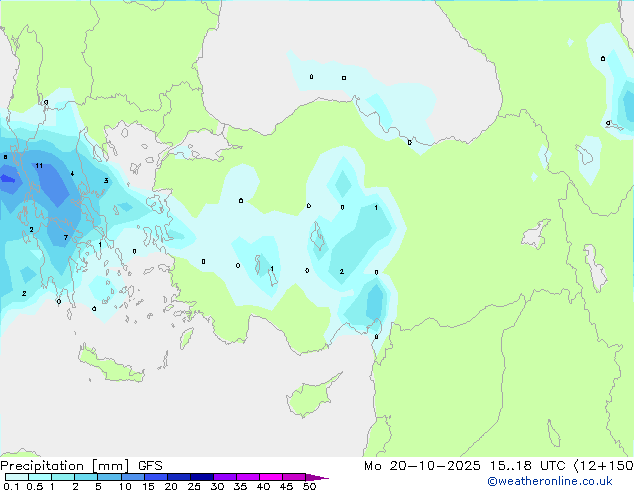Click the '15..18 UTC' time text
634x490 pixels.
[527, 466]
